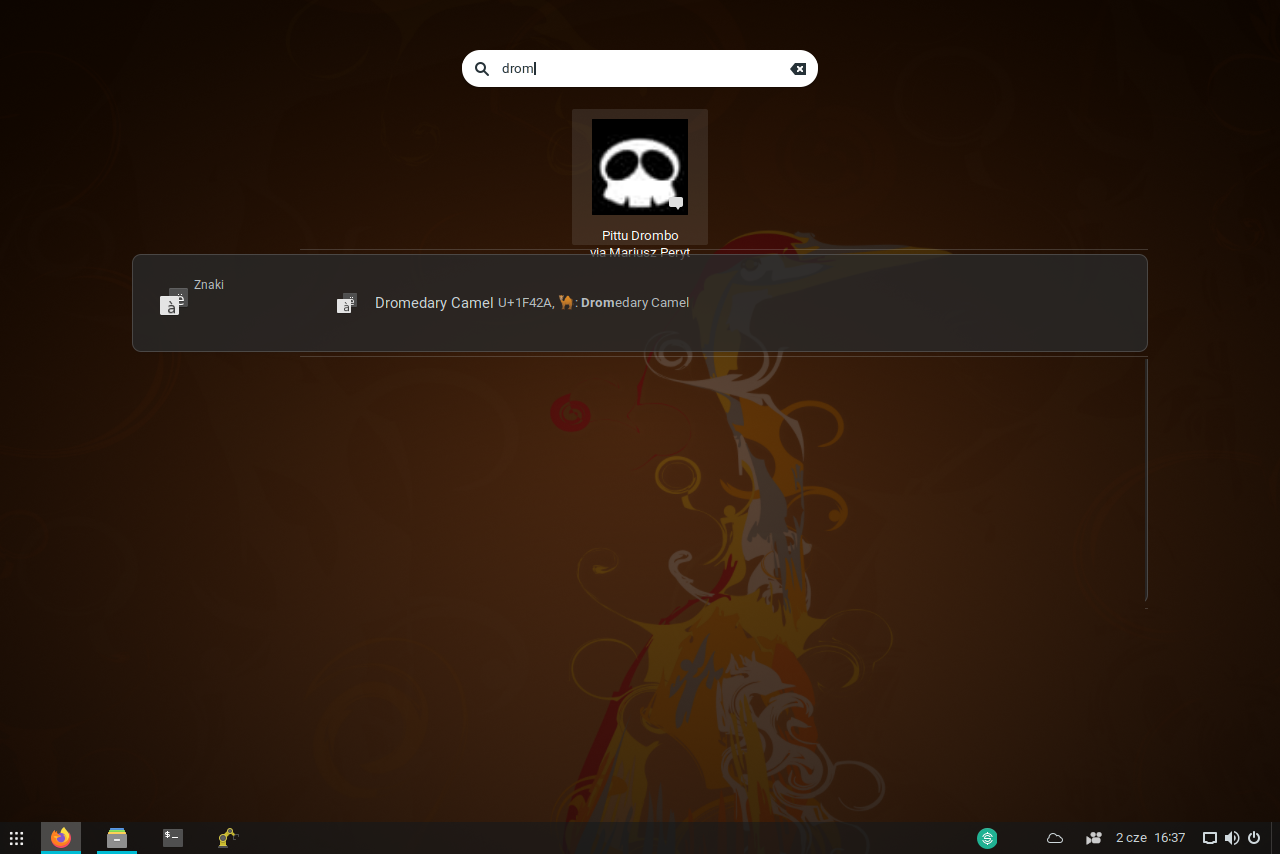Viewport: 1280px width, 854px height.
Task: Click the "Pittu Drombo" name label
Action: tap(640, 236)
